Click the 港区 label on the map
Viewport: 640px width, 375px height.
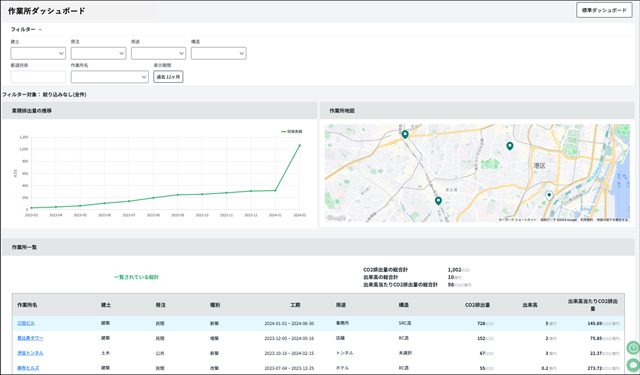pyautogui.click(x=539, y=166)
